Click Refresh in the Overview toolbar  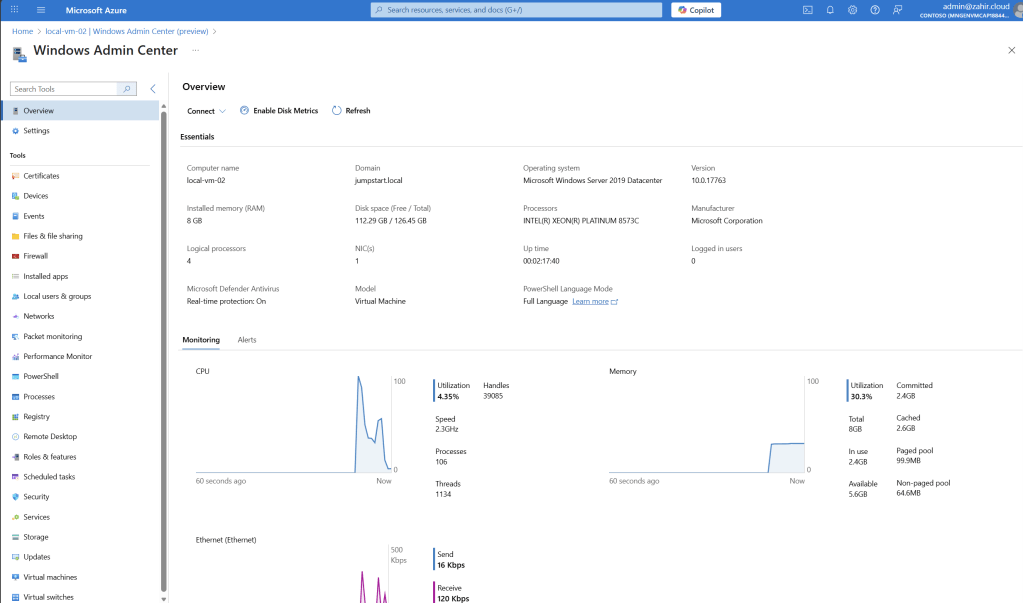click(351, 111)
